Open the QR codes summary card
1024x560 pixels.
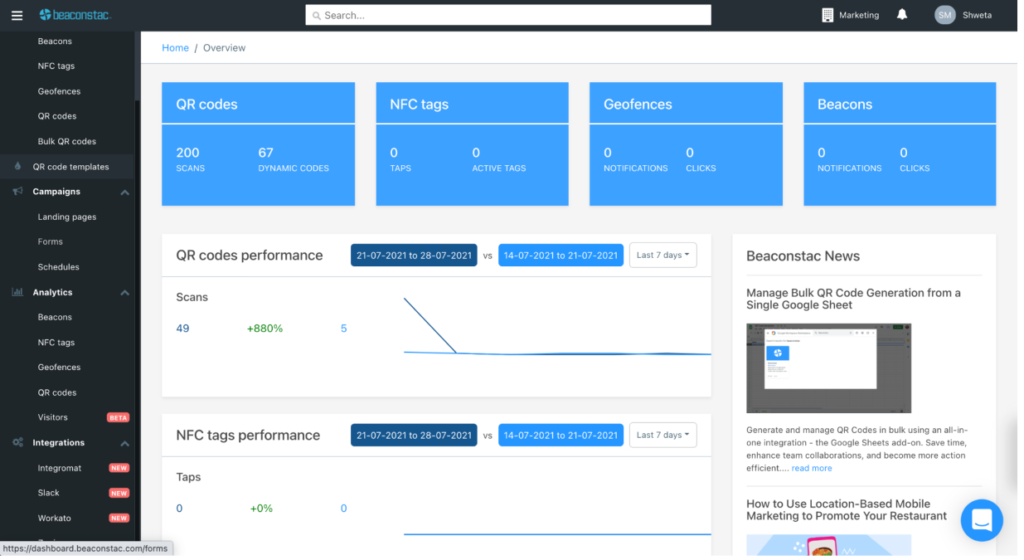(x=259, y=144)
